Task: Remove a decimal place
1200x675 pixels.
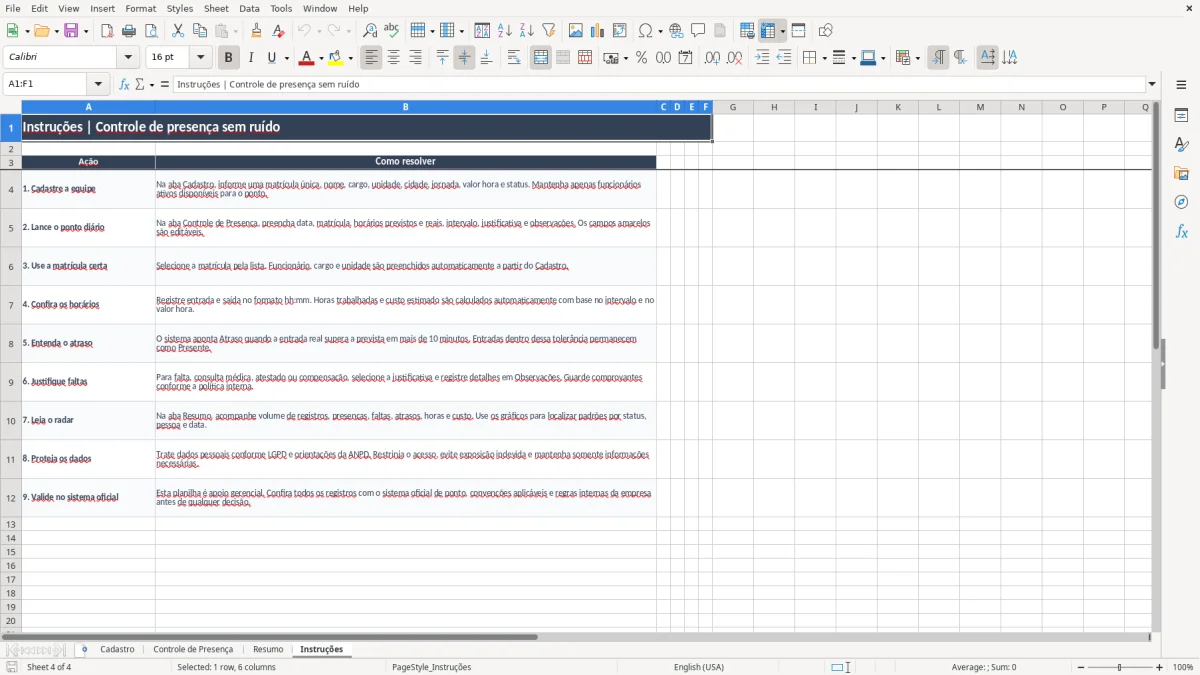Action: coord(734,58)
